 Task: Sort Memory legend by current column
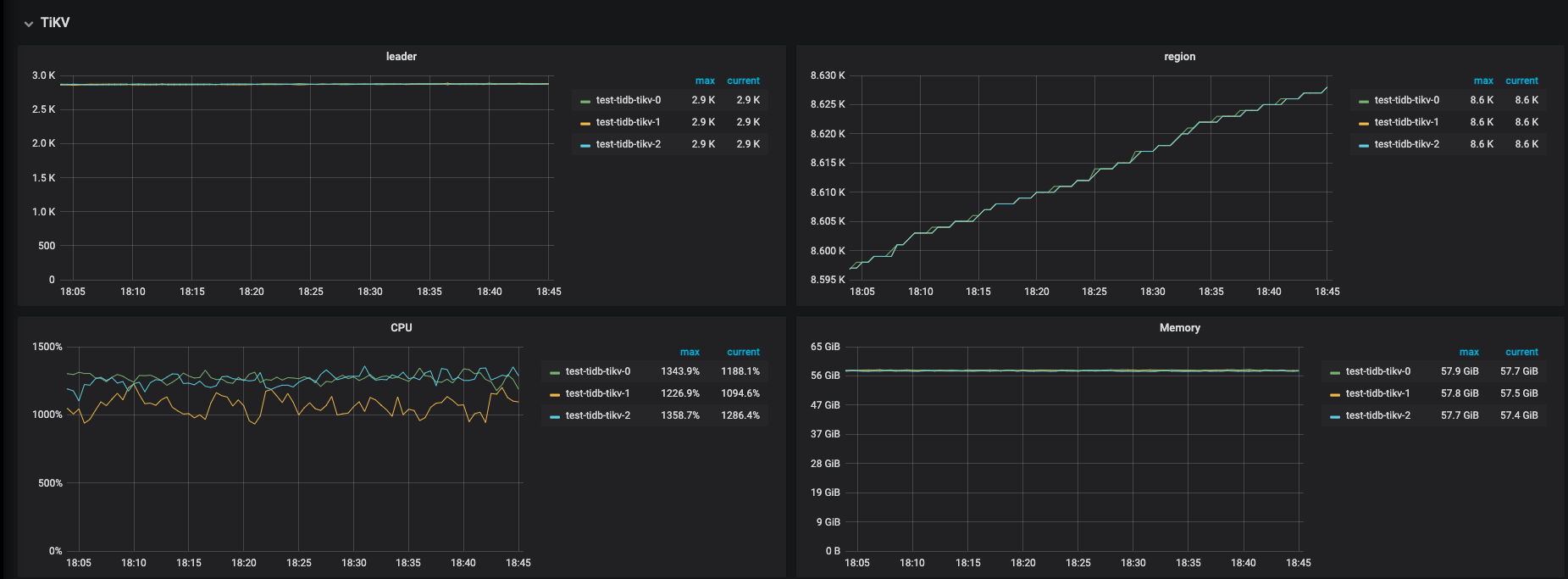pyautogui.click(x=1521, y=353)
